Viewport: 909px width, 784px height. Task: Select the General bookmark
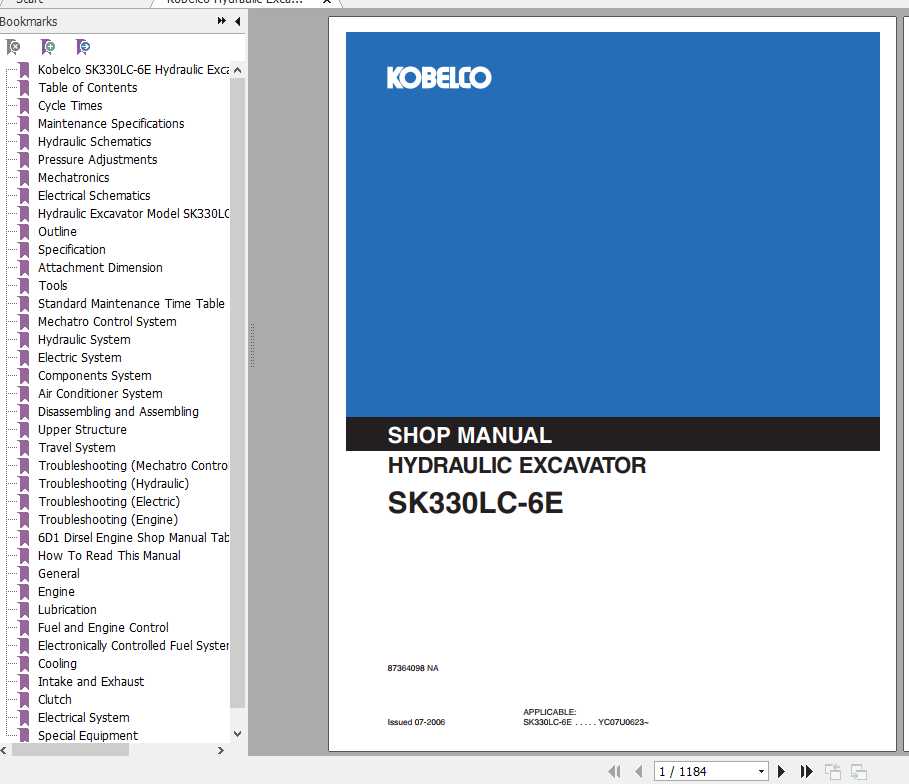tap(59, 573)
